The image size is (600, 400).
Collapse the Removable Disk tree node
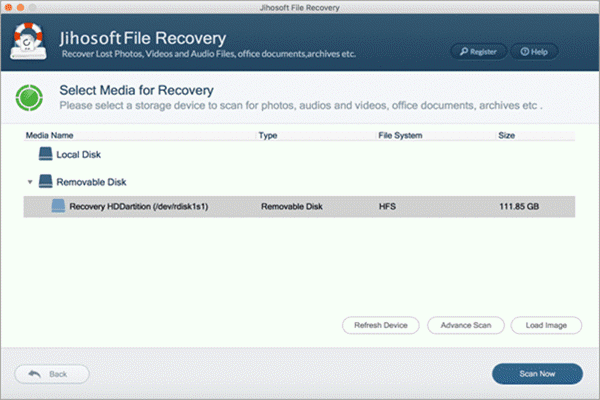(x=30, y=182)
